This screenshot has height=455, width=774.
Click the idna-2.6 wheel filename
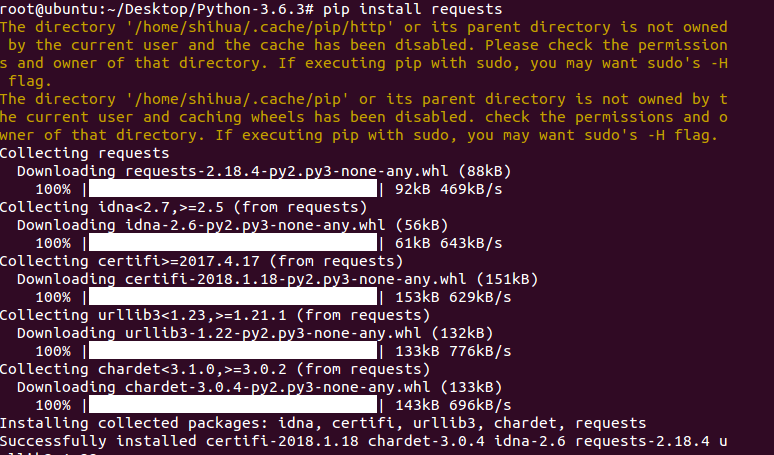tap(255, 225)
